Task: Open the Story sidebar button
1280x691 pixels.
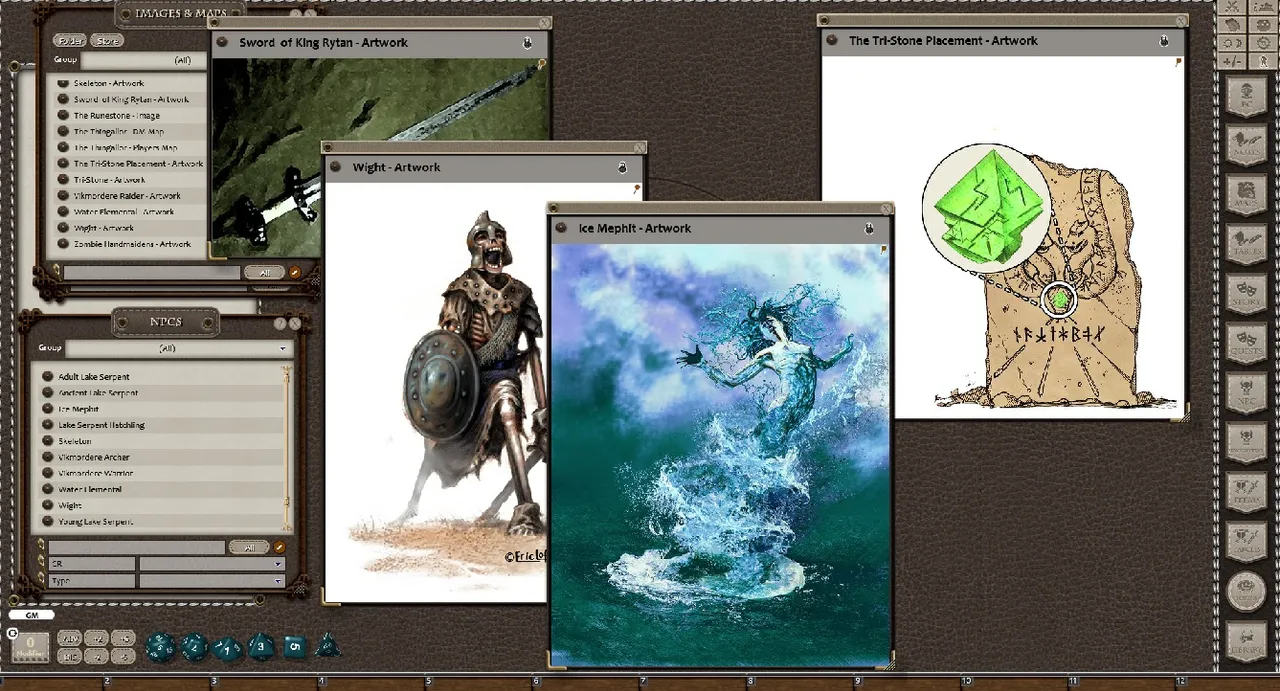Action: tap(1246, 292)
